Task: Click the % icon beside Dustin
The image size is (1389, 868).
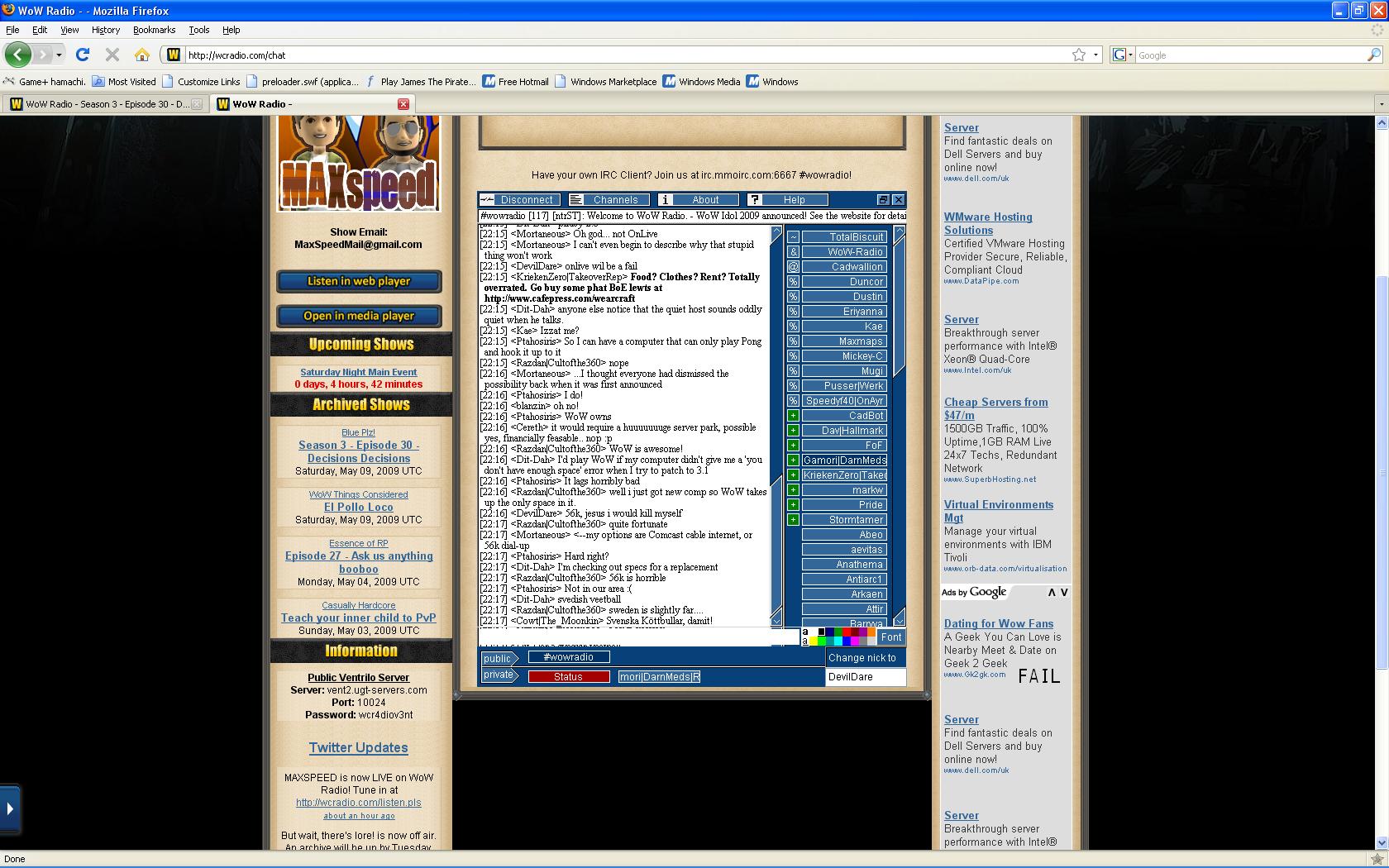Action: tap(793, 297)
